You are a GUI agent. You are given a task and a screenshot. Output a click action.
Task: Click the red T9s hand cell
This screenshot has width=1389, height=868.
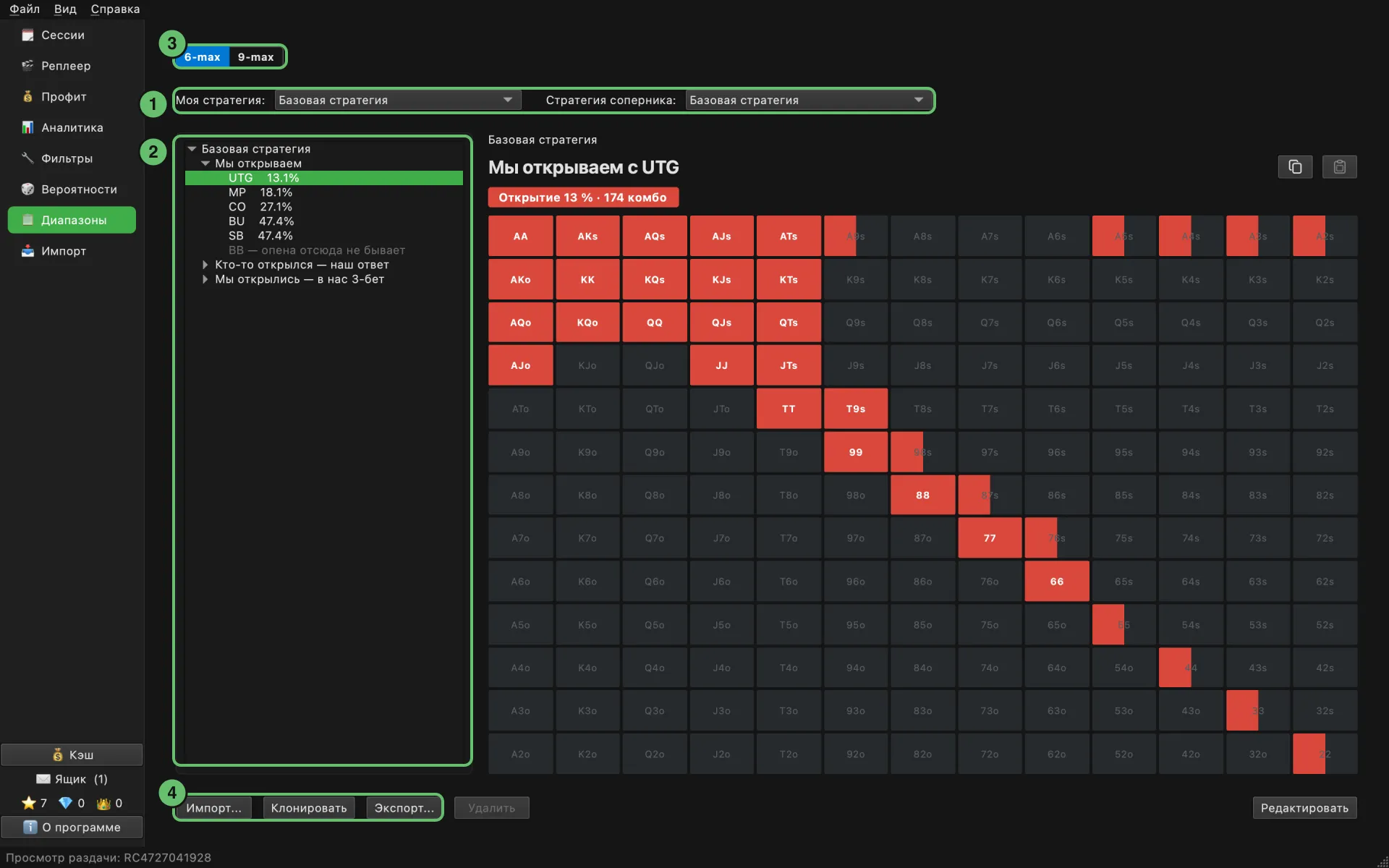click(x=856, y=409)
